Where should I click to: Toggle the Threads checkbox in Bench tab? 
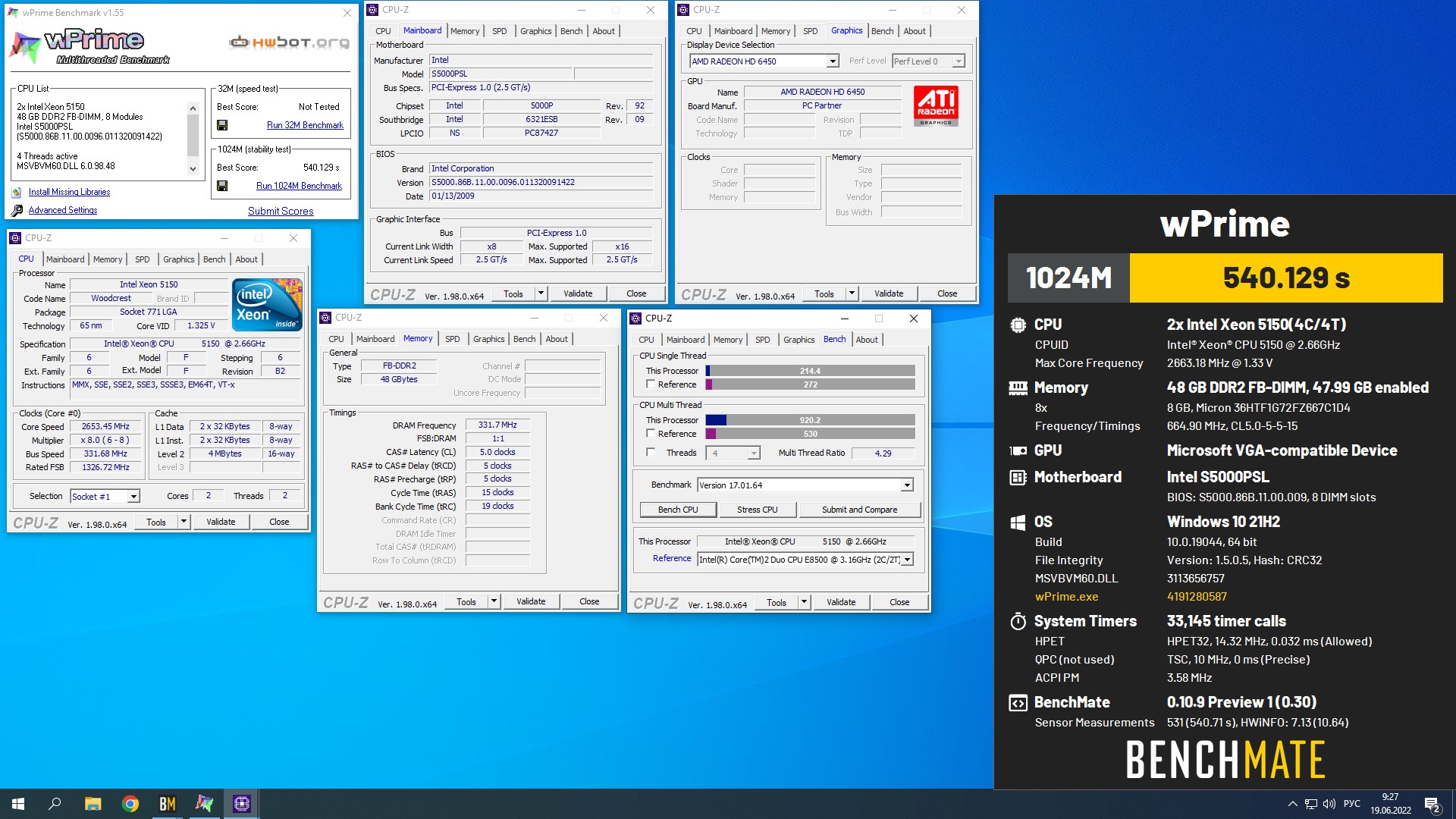[x=651, y=453]
